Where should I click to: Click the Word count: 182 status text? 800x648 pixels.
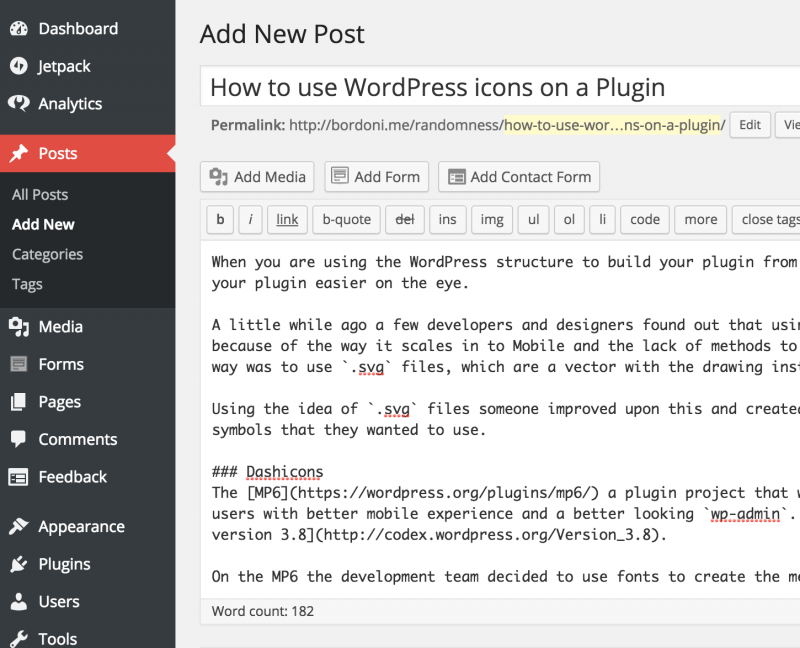(x=263, y=611)
